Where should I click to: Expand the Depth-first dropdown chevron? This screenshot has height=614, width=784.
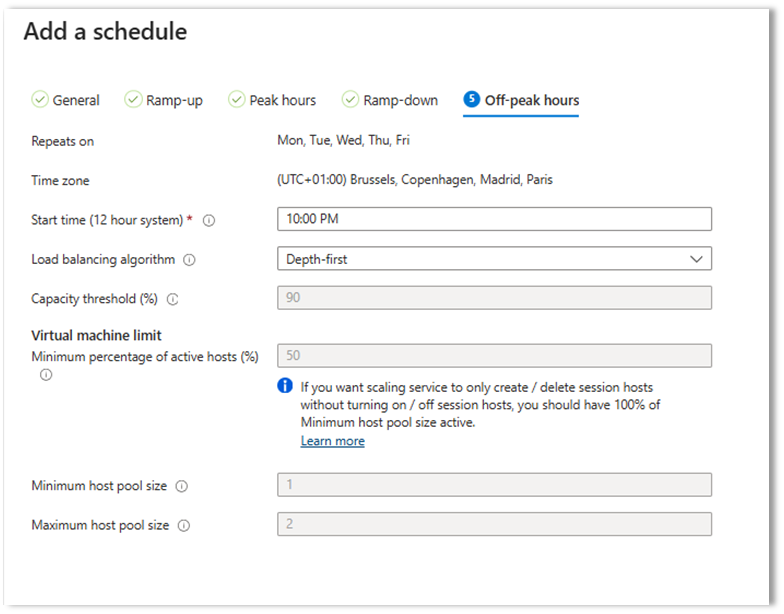696,259
